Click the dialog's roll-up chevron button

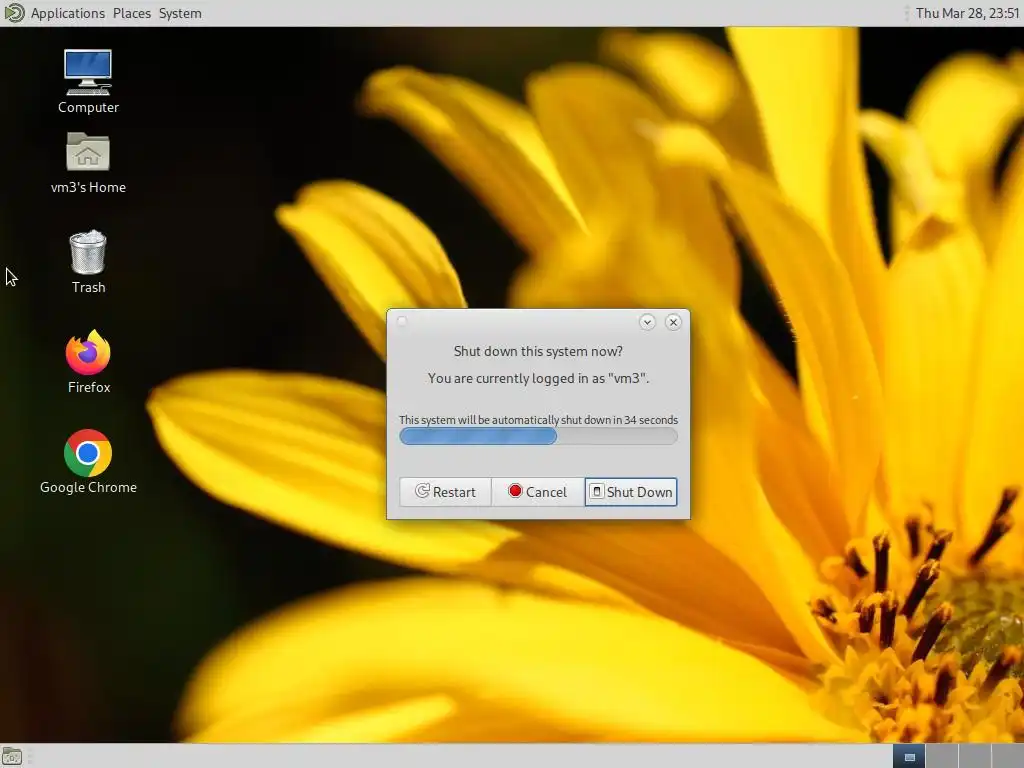pyautogui.click(x=647, y=322)
